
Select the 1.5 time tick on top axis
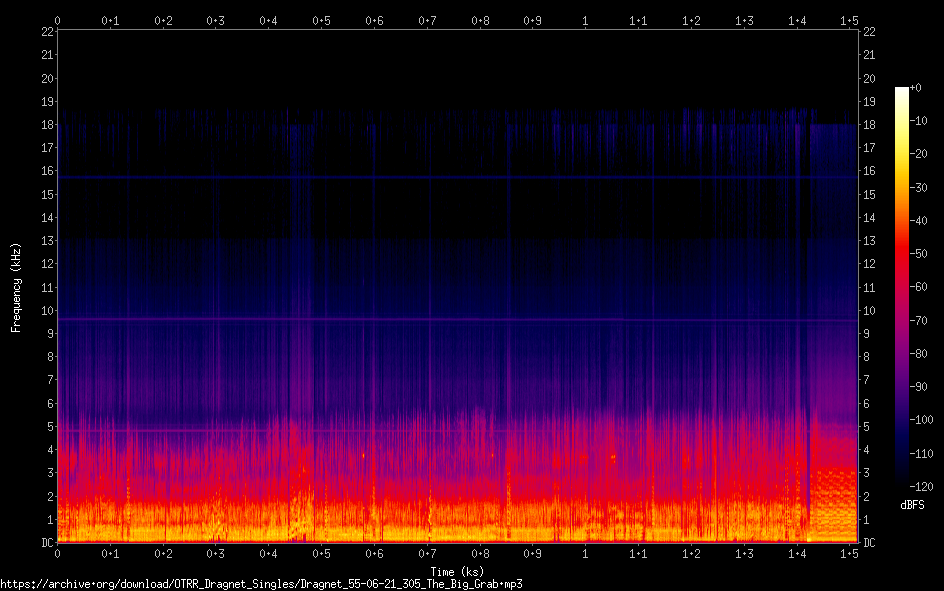[849, 19]
